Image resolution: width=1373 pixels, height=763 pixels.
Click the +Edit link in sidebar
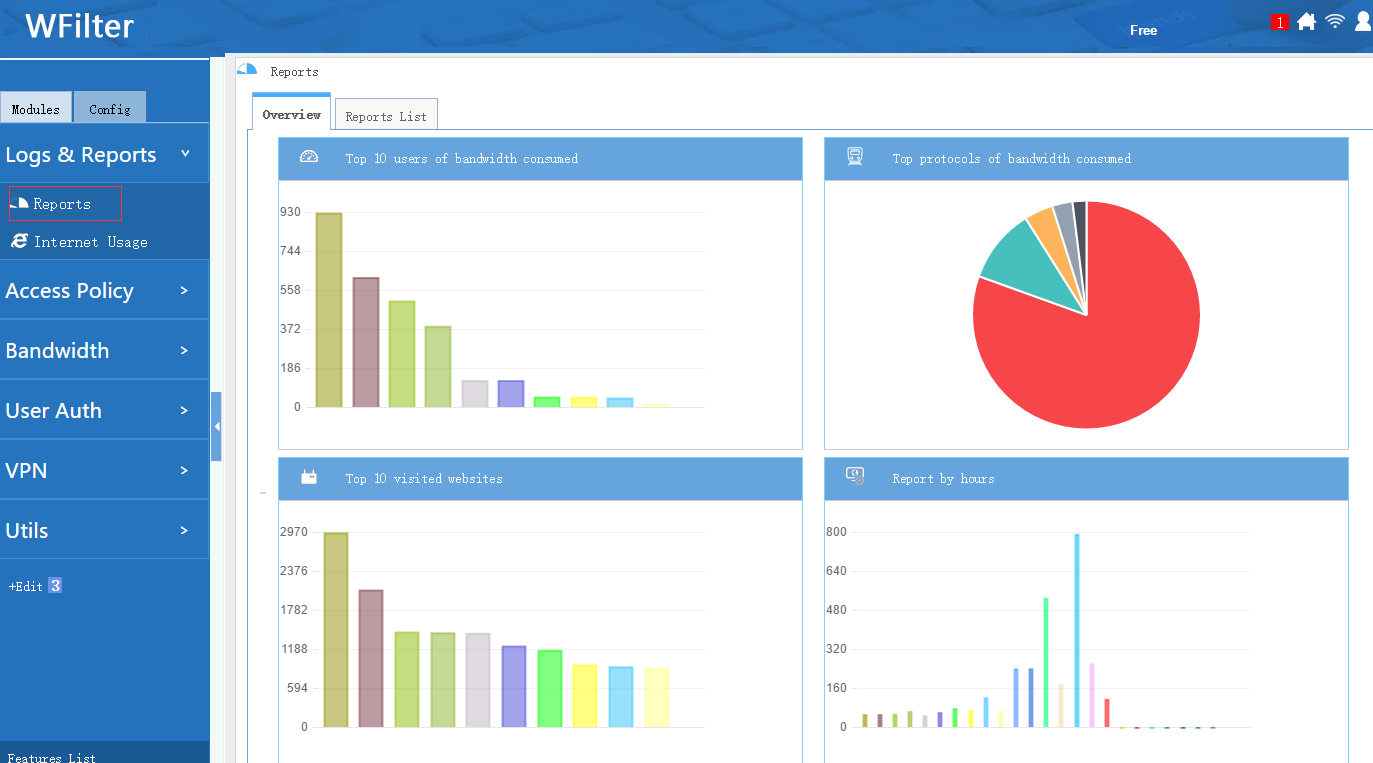(x=26, y=587)
